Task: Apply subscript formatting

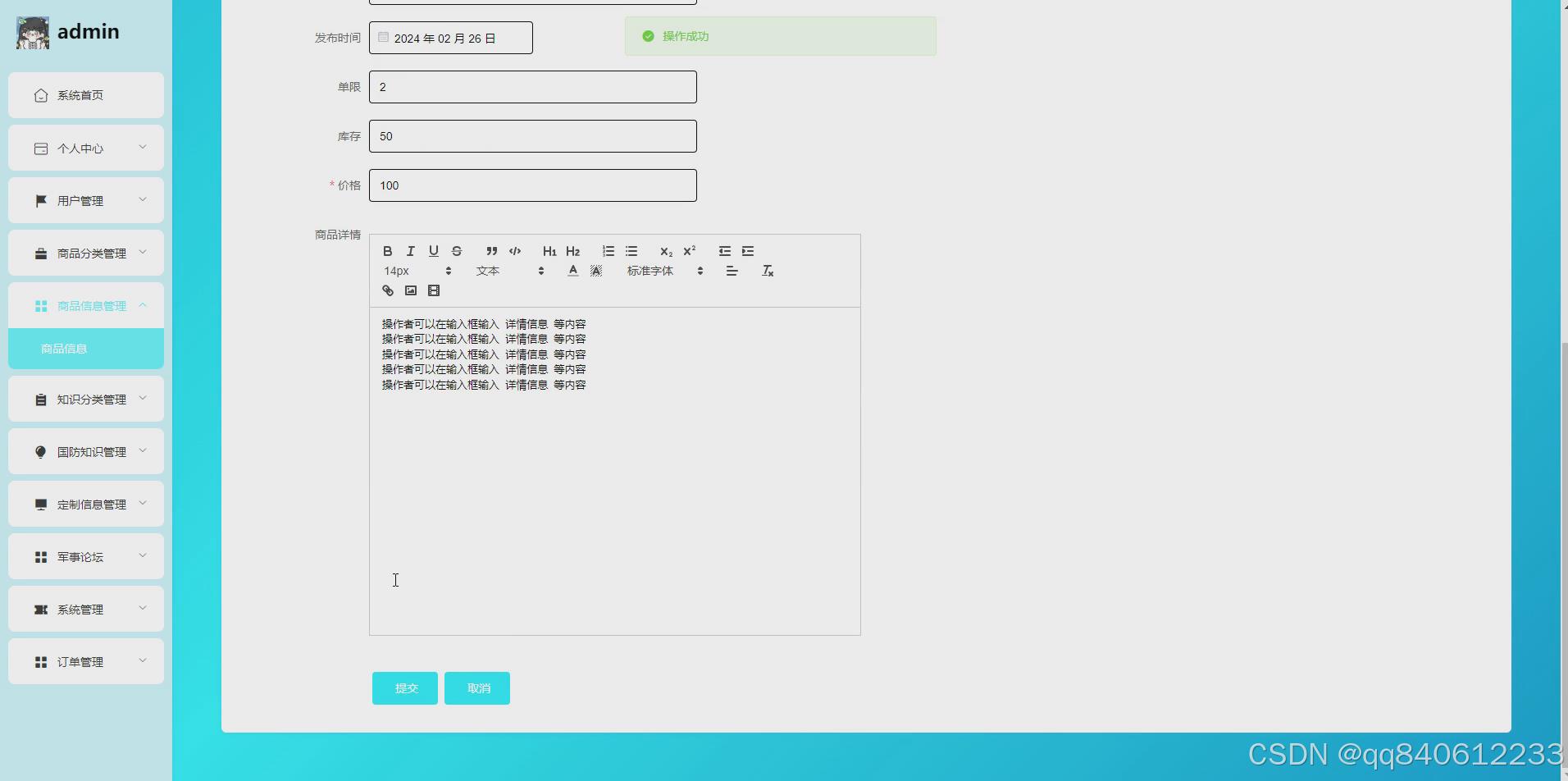Action: [666, 251]
